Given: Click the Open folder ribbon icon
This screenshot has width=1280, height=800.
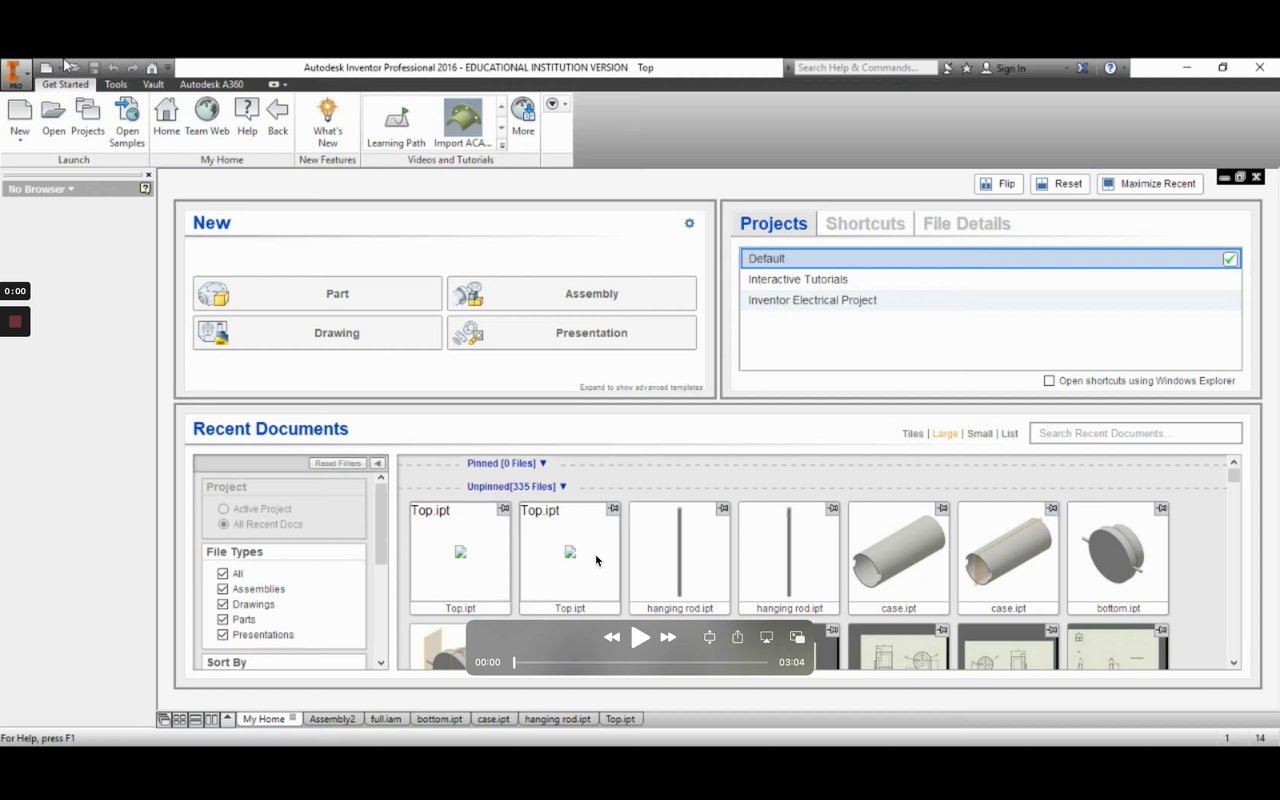Looking at the screenshot, I should pyautogui.click(x=53, y=110).
